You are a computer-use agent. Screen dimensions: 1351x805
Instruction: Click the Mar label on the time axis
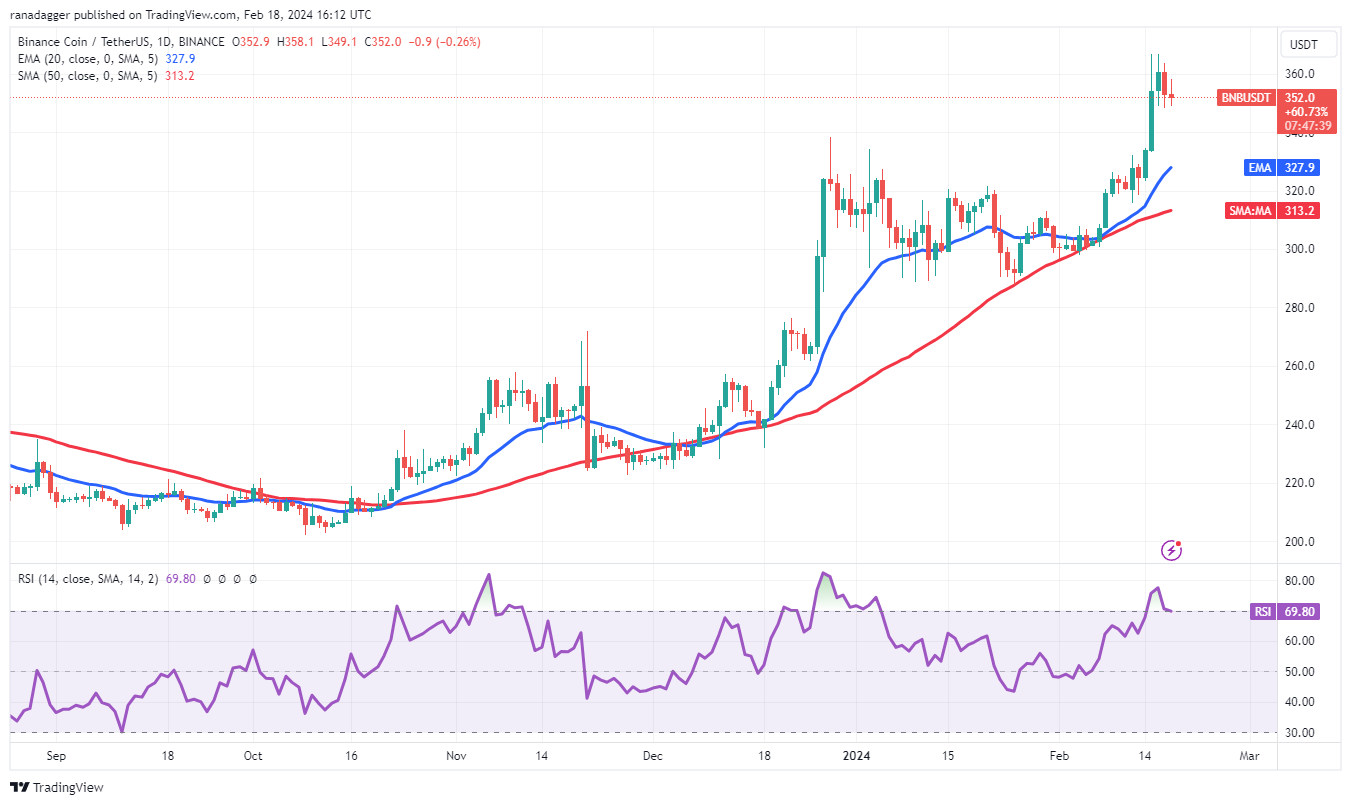pos(1249,757)
